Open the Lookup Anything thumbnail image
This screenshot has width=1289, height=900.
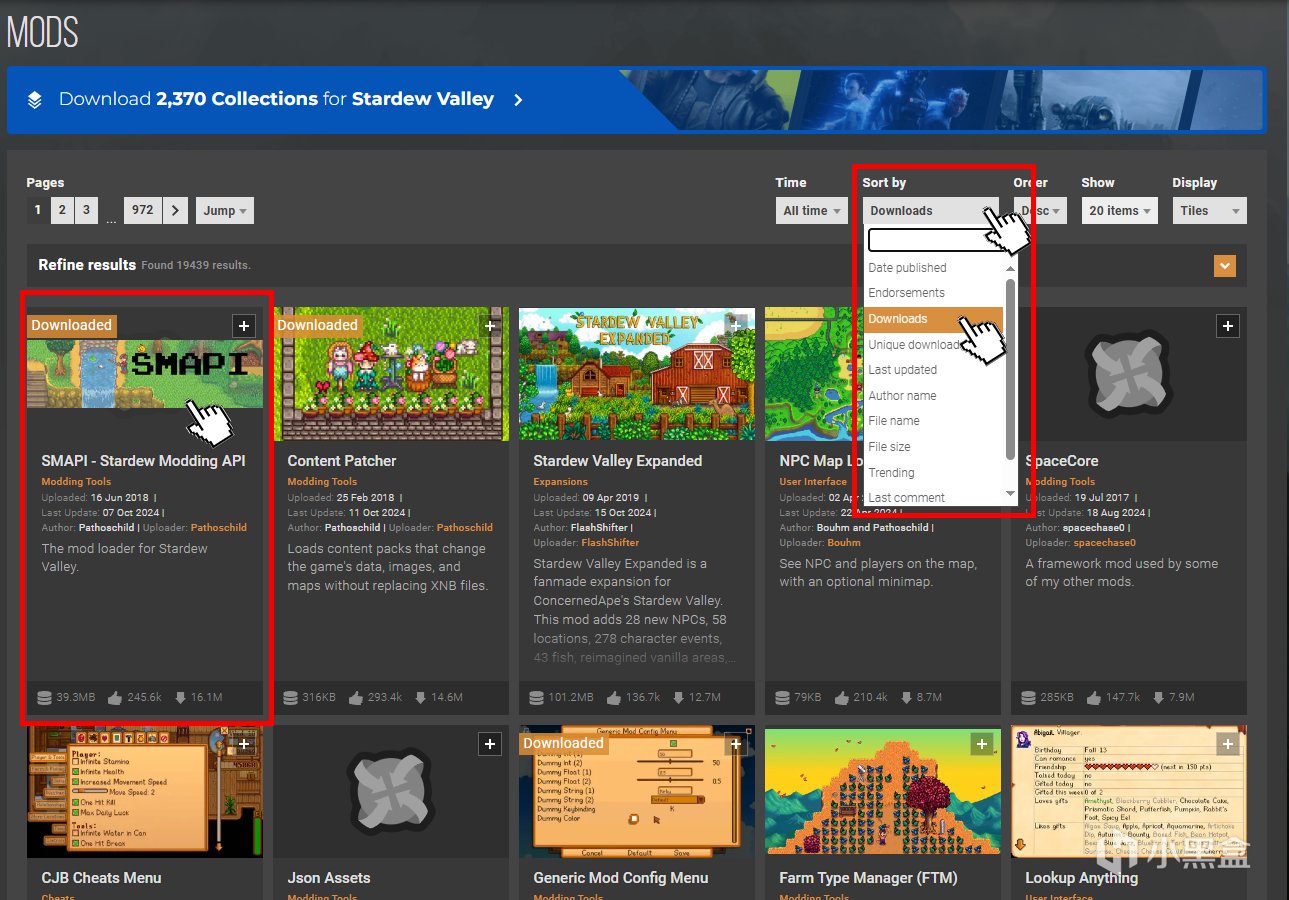1129,792
